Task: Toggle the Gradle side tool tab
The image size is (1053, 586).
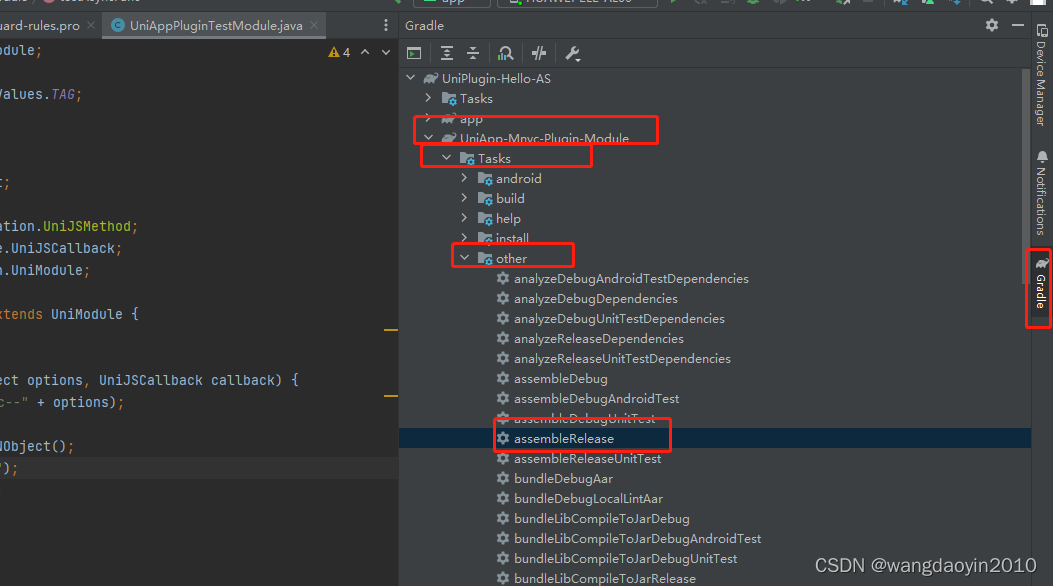Action: coord(1040,285)
